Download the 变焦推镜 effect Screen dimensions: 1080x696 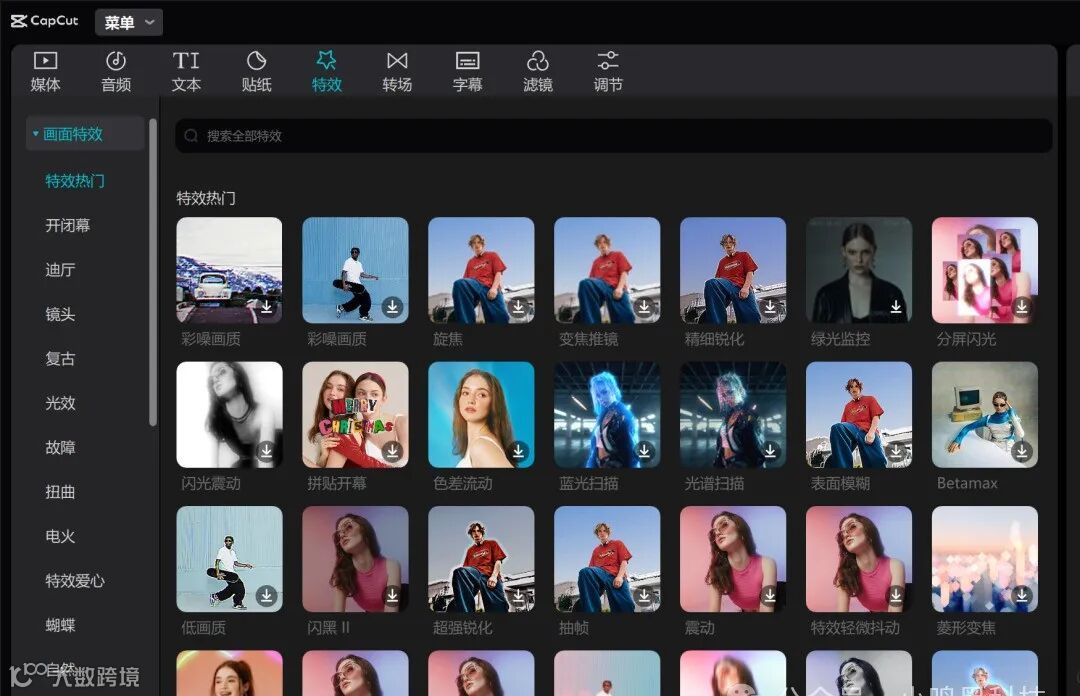pos(644,306)
